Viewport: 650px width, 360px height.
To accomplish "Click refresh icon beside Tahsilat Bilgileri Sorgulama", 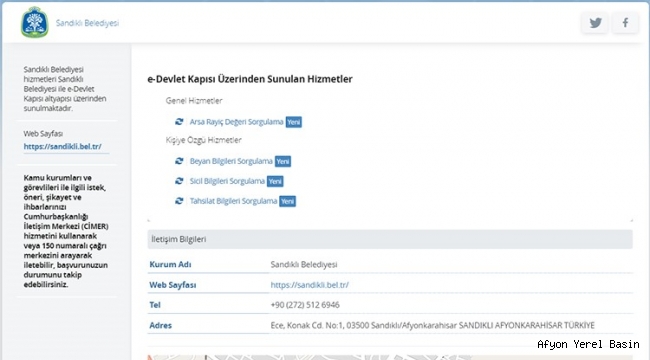I will [x=179, y=201].
